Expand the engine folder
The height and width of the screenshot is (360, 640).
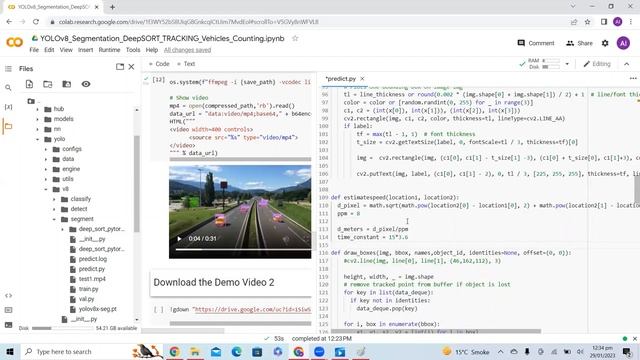(x=46, y=169)
